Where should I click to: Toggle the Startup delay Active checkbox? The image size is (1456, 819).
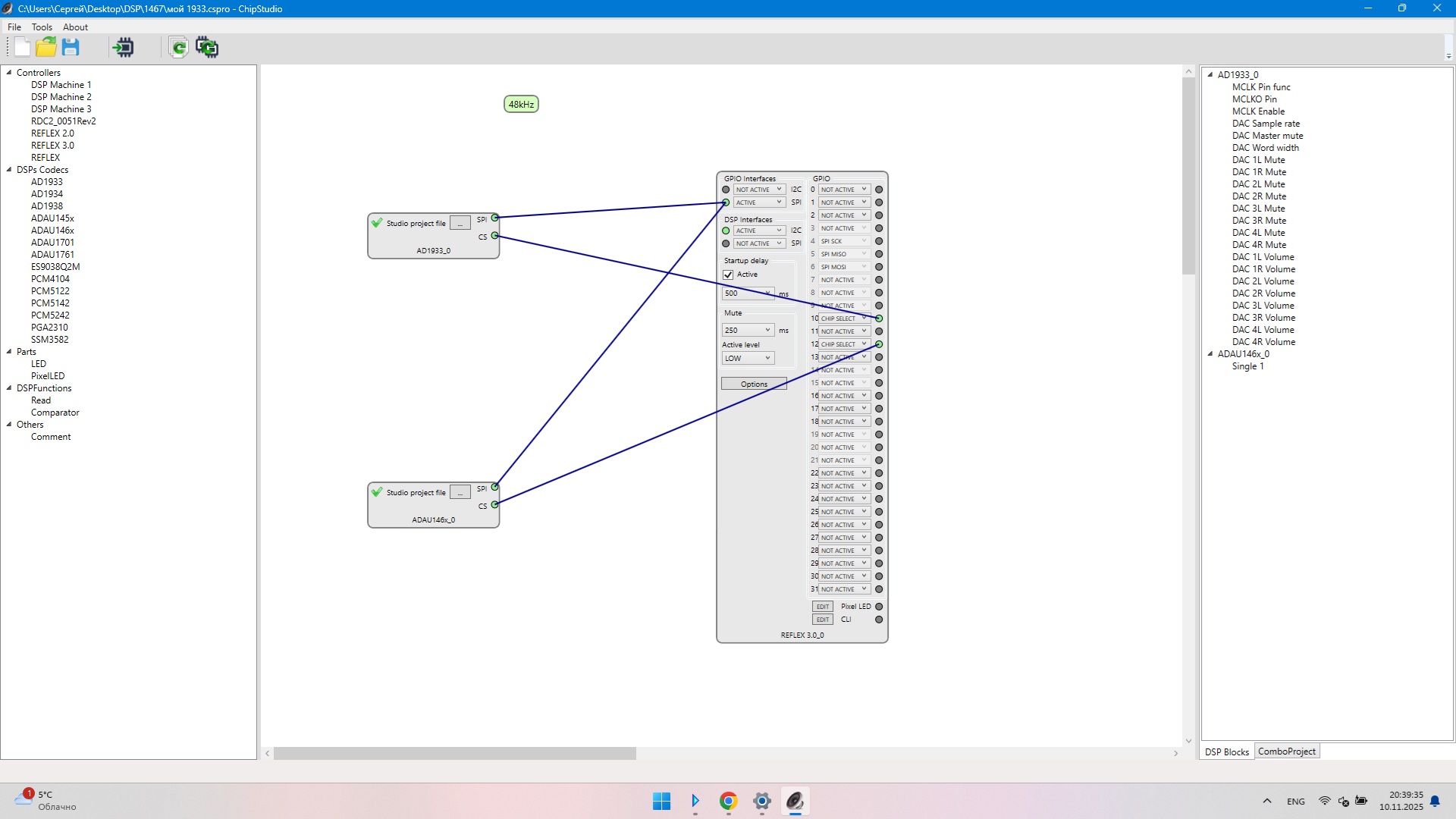pos(728,275)
